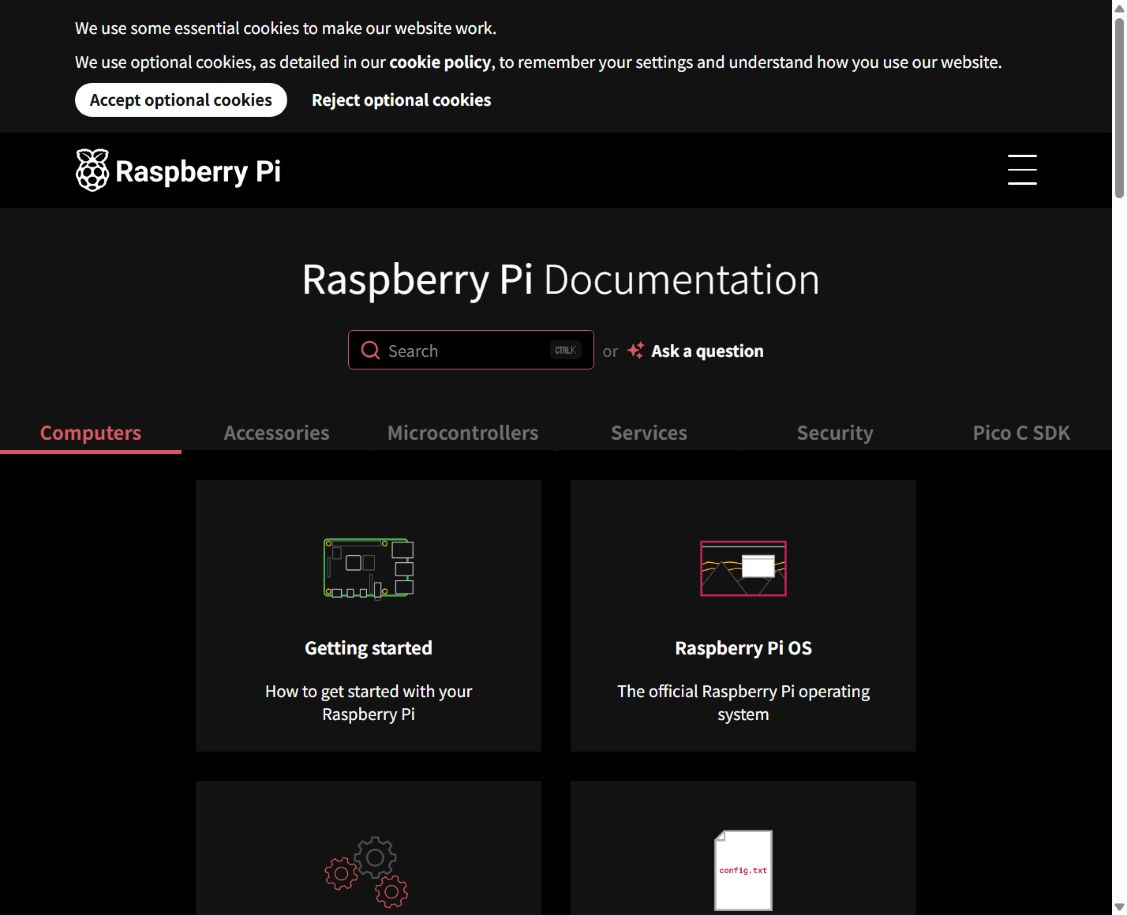This screenshot has height=915, width=1127.
Task: Click the Raspberry Pi board icon
Action: (368, 568)
